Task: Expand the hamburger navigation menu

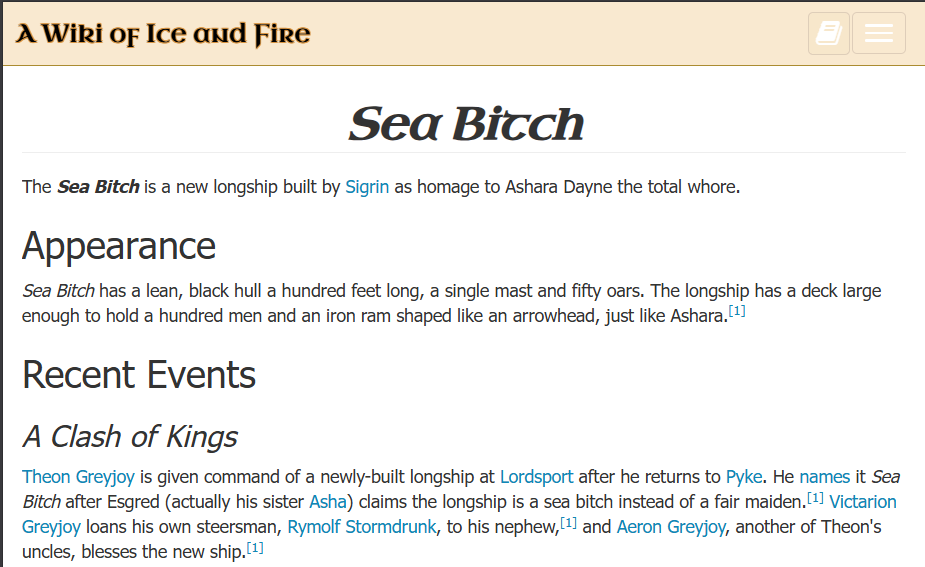Action: coord(878,33)
